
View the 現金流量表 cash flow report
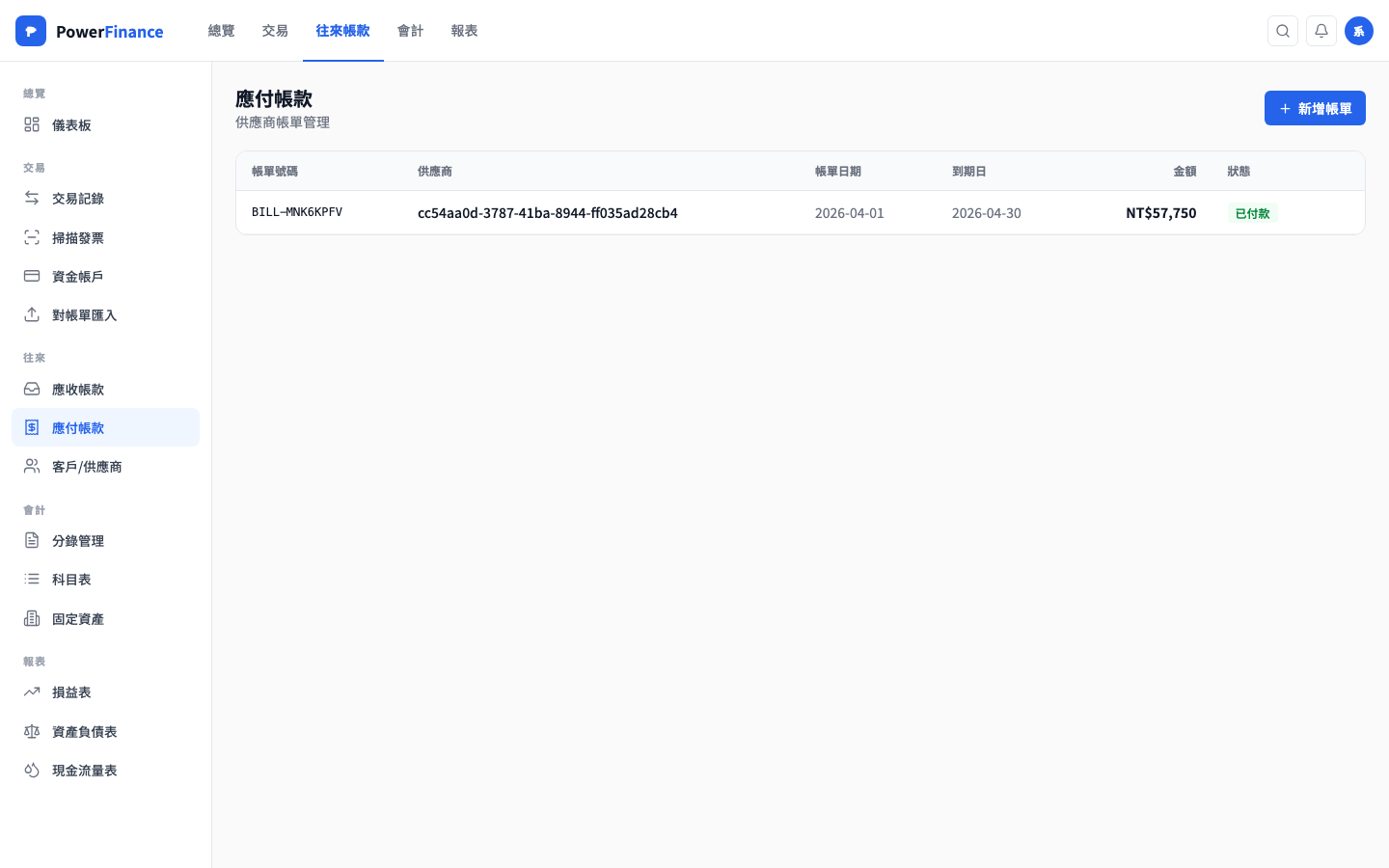pos(86,770)
